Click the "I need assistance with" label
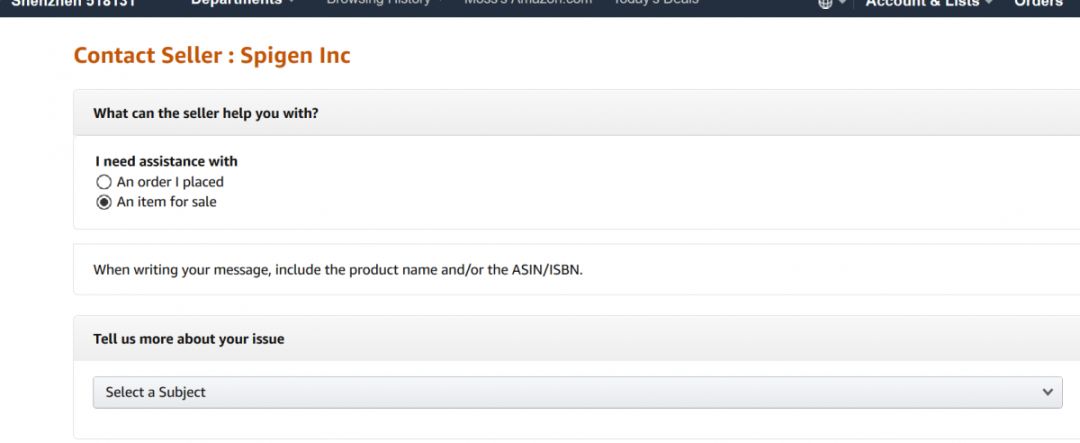 [167, 161]
